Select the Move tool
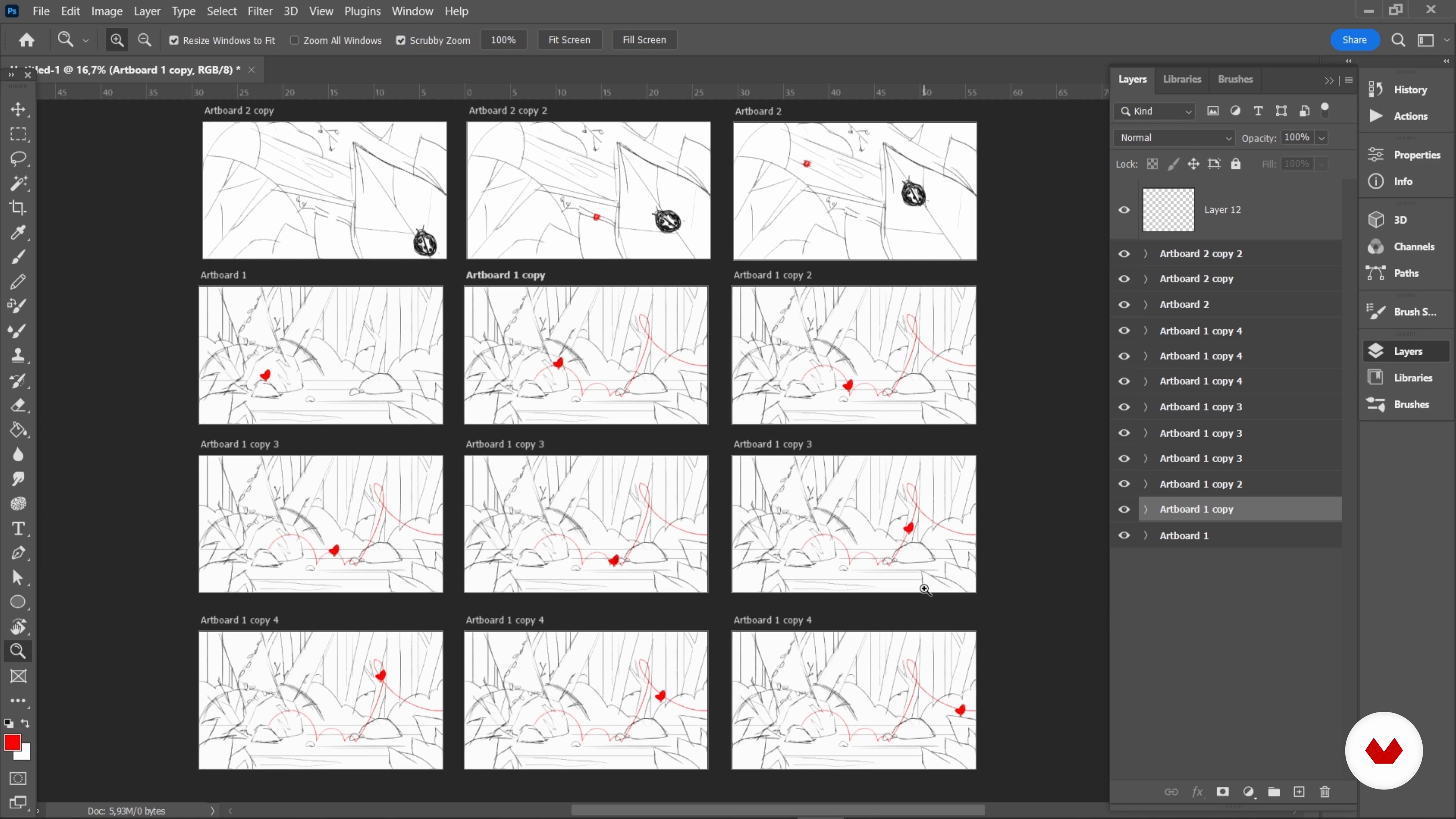This screenshot has height=819, width=1456. point(18,109)
